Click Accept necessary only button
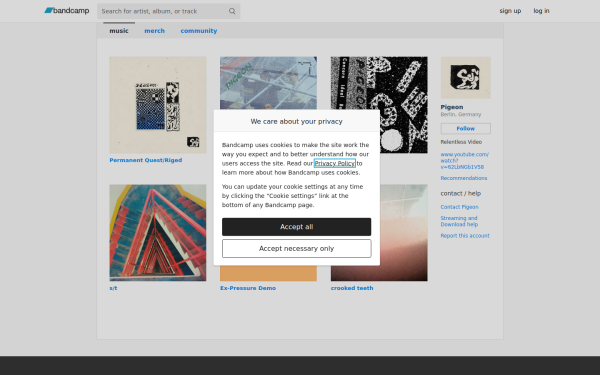 click(297, 248)
